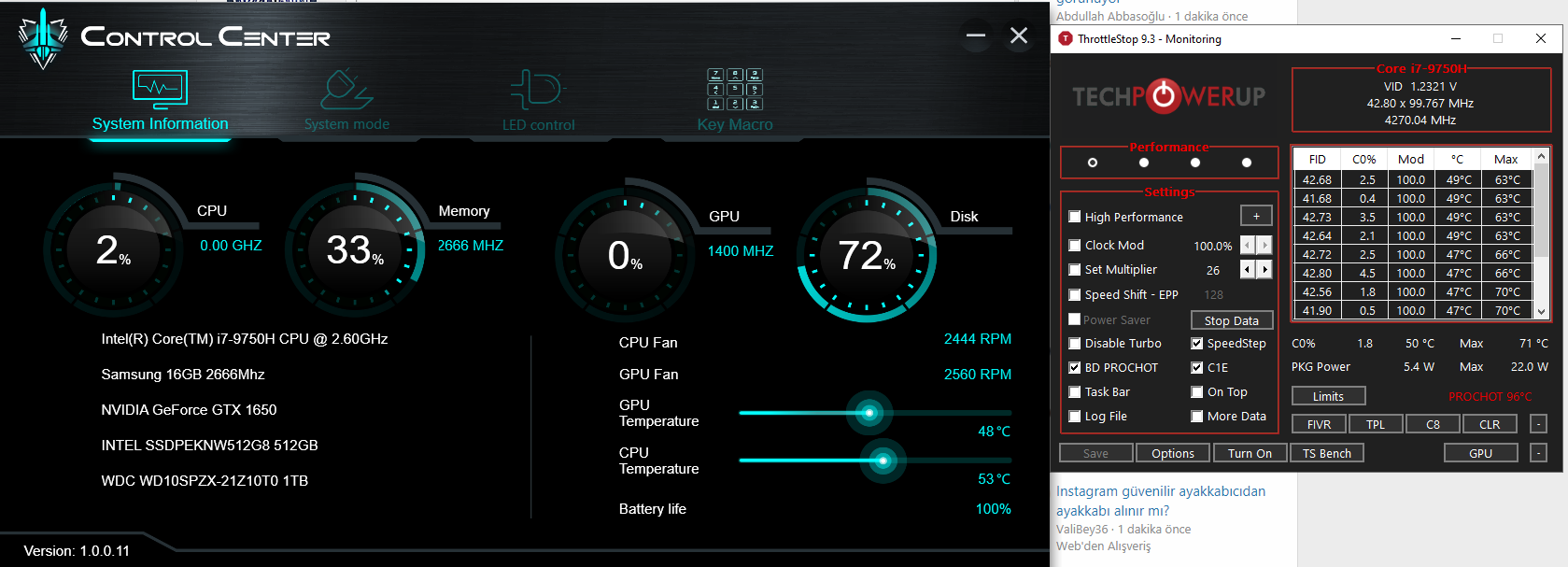The image size is (1568, 567).
Task: Select fourth Performance profile radio button
Action: 1247,163
